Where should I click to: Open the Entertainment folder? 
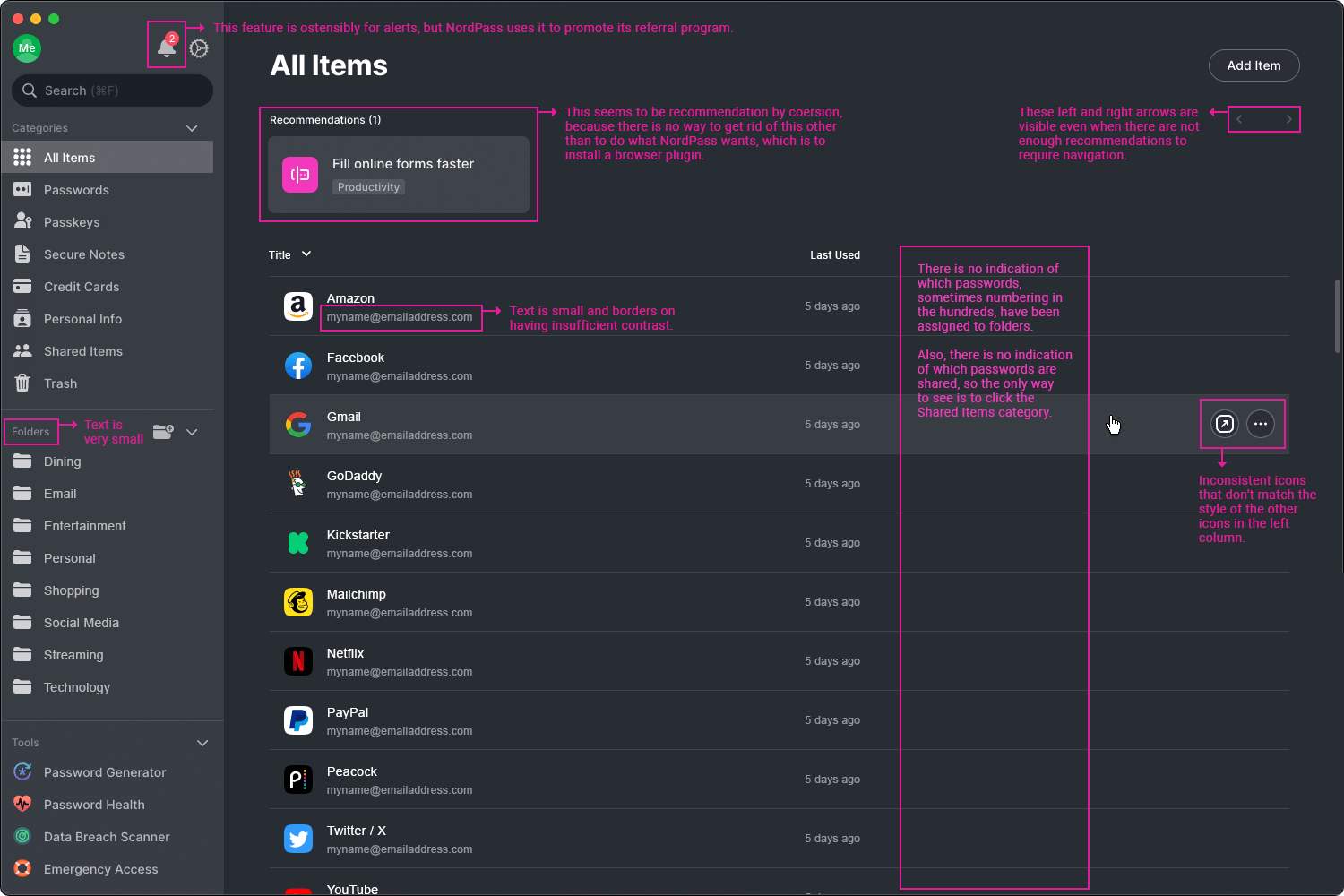pyautogui.click(x=108, y=526)
